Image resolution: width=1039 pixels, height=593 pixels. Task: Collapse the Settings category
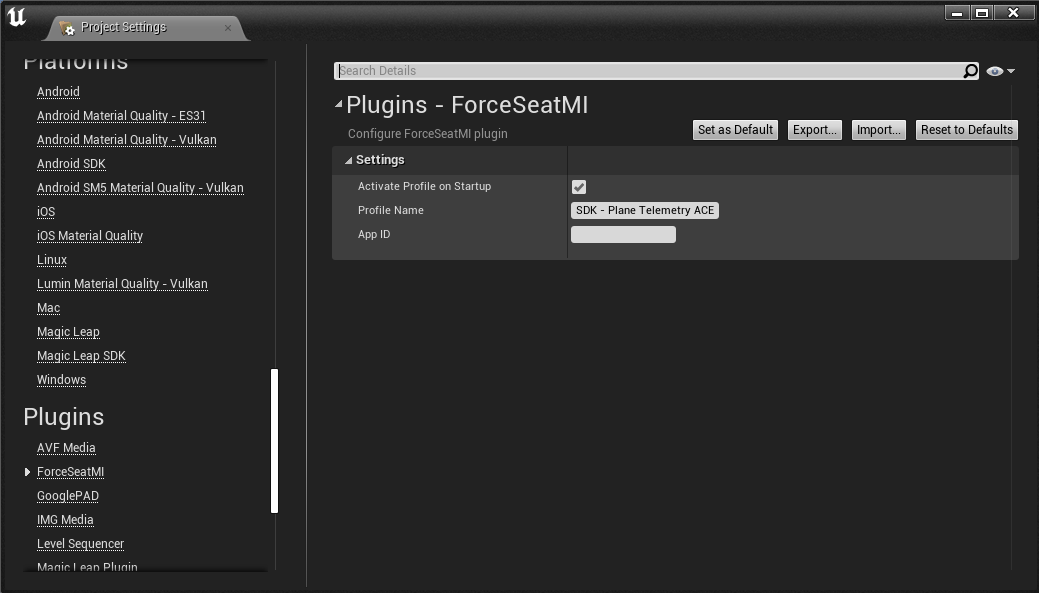(x=349, y=160)
